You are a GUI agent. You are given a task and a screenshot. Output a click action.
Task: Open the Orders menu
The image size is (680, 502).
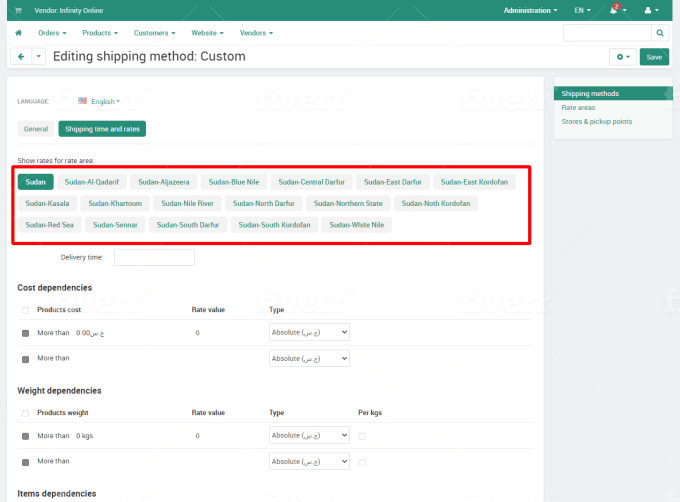(x=52, y=33)
